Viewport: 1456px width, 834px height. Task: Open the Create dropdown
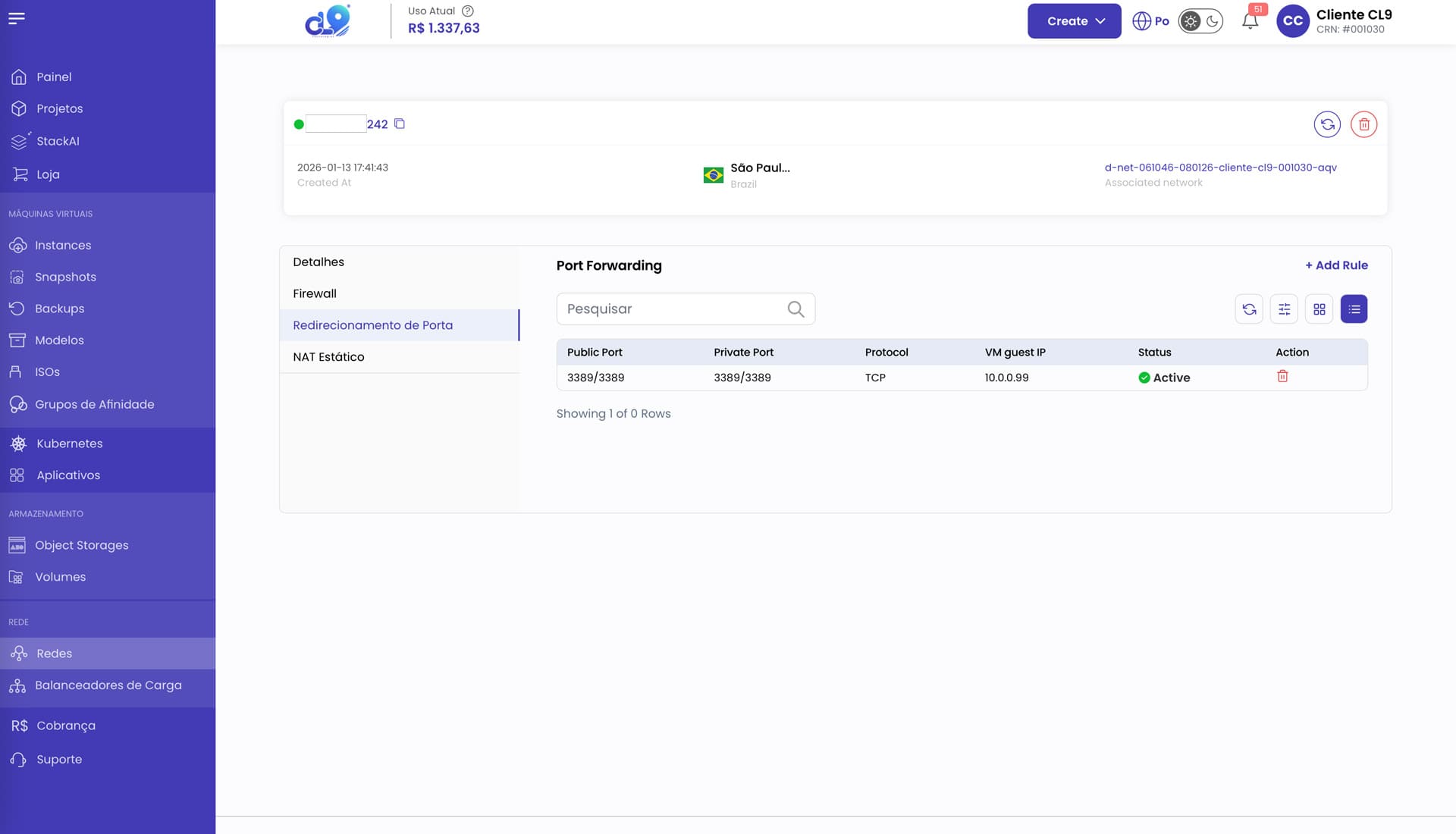tap(1074, 21)
